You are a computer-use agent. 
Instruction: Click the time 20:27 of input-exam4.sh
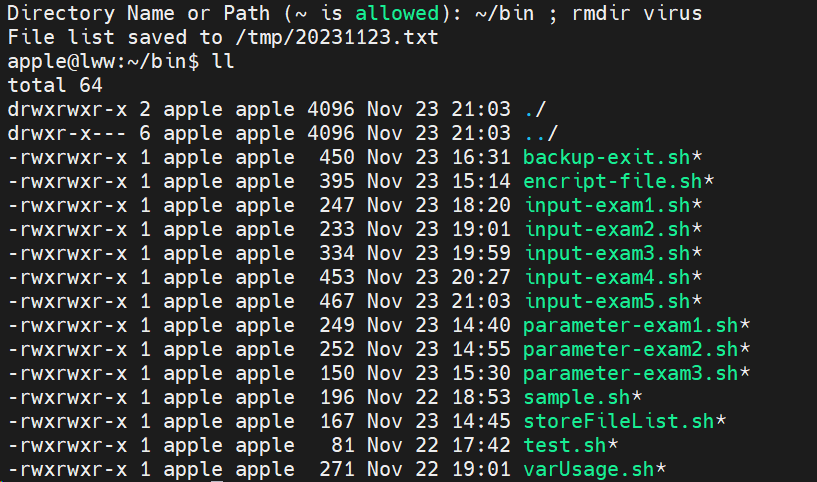481,277
